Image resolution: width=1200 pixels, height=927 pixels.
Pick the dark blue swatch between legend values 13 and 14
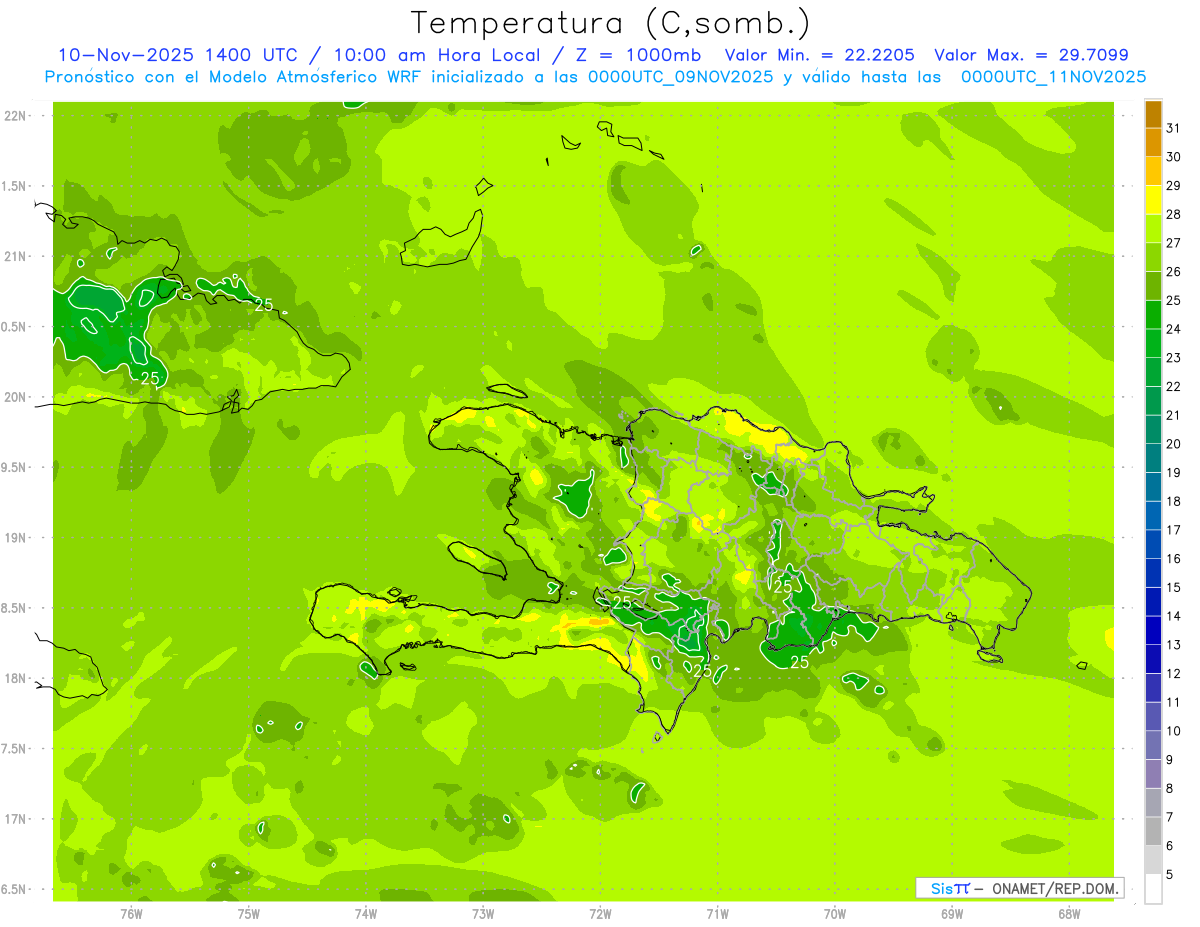[1153, 630]
